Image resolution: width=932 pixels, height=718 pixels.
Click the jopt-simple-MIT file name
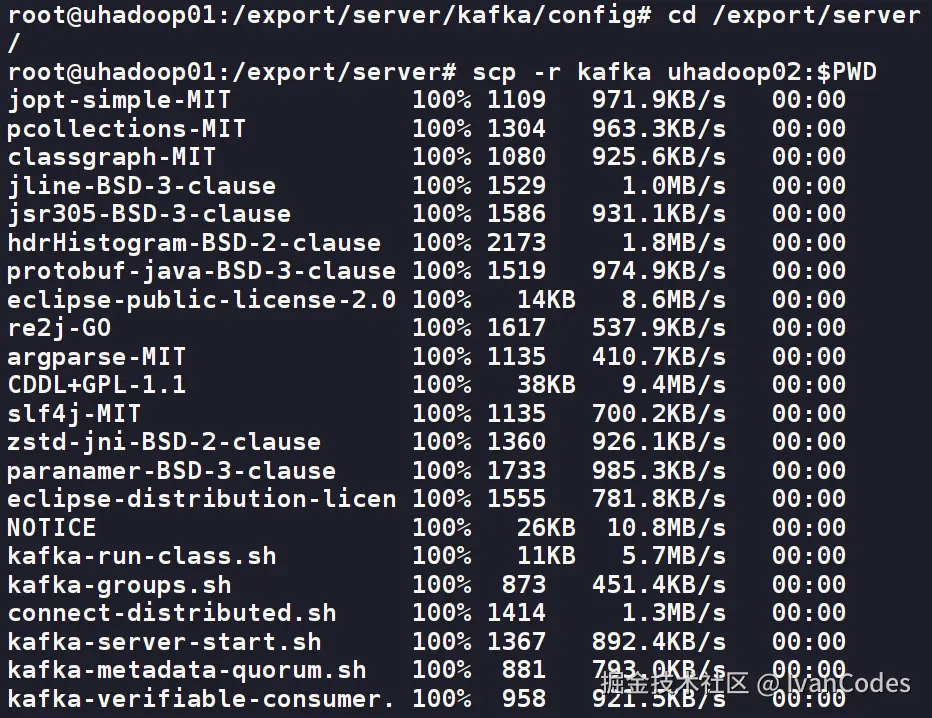click(118, 100)
